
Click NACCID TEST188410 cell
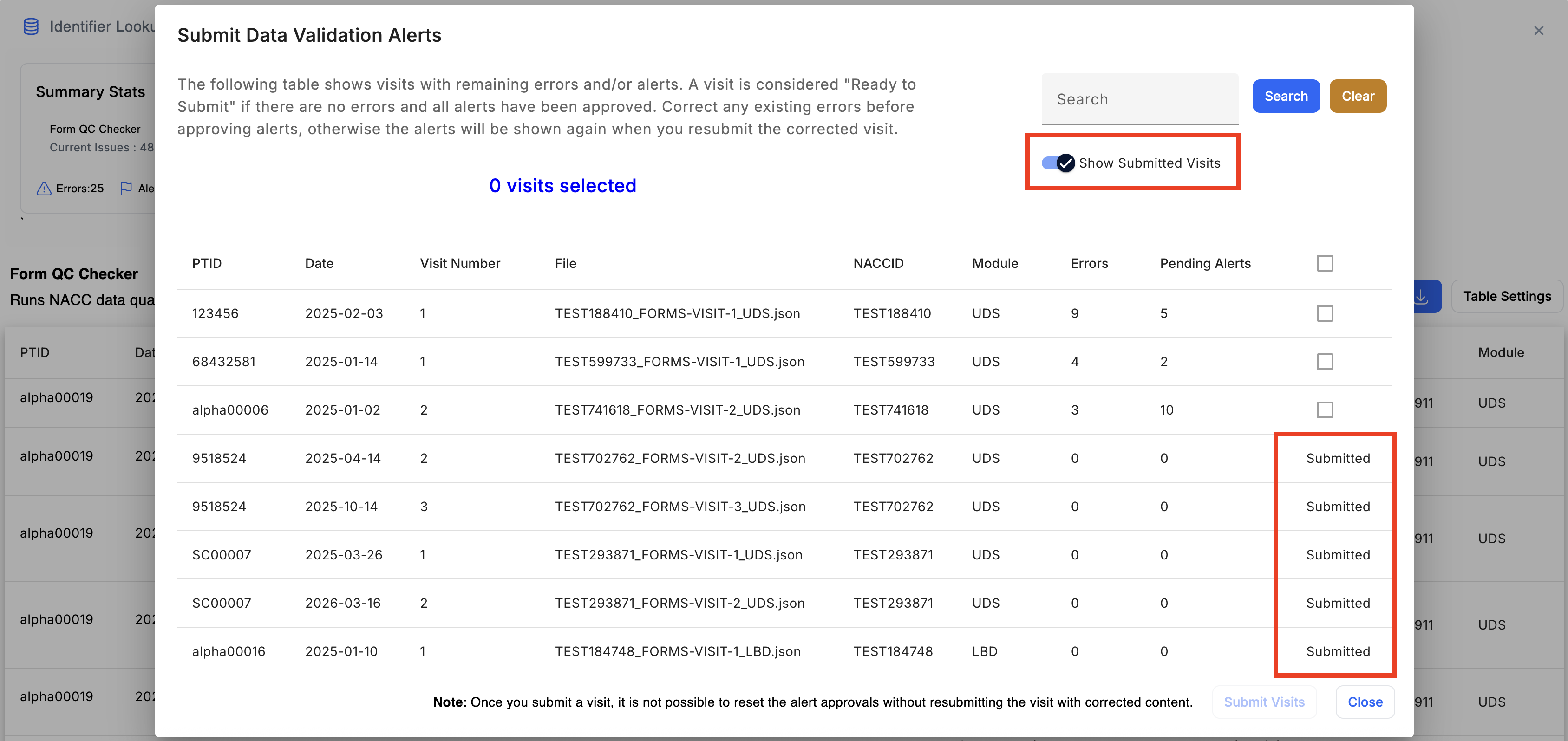pyautogui.click(x=892, y=313)
